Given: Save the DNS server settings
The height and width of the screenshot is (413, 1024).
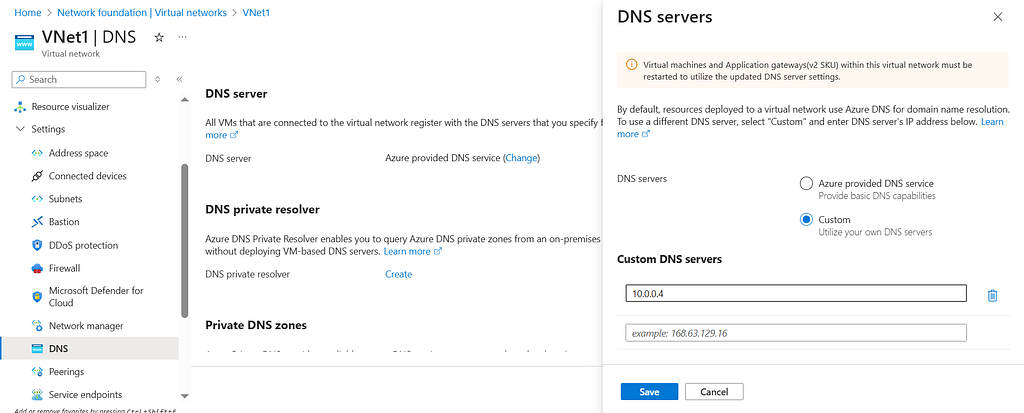Looking at the screenshot, I should tap(649, 392).
